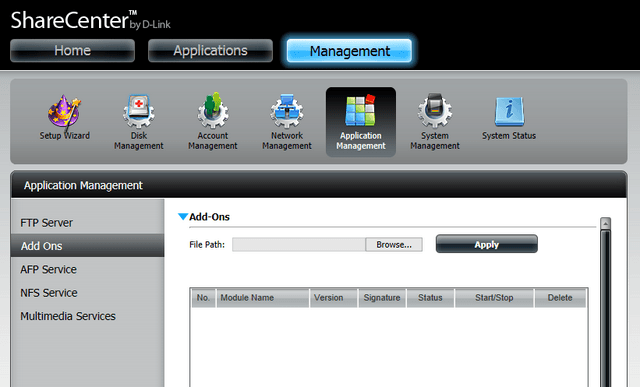Open Disk Management icon

click(139, 122)
